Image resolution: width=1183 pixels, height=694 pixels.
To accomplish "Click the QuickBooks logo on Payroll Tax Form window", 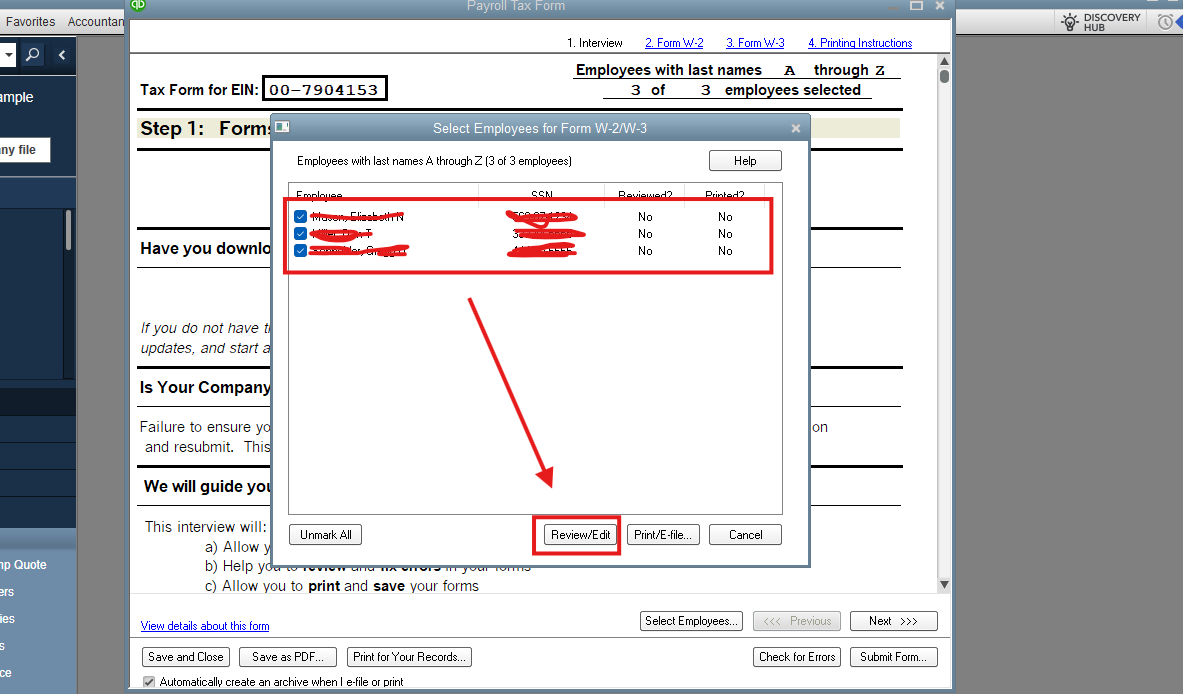I will click(138, 5).
